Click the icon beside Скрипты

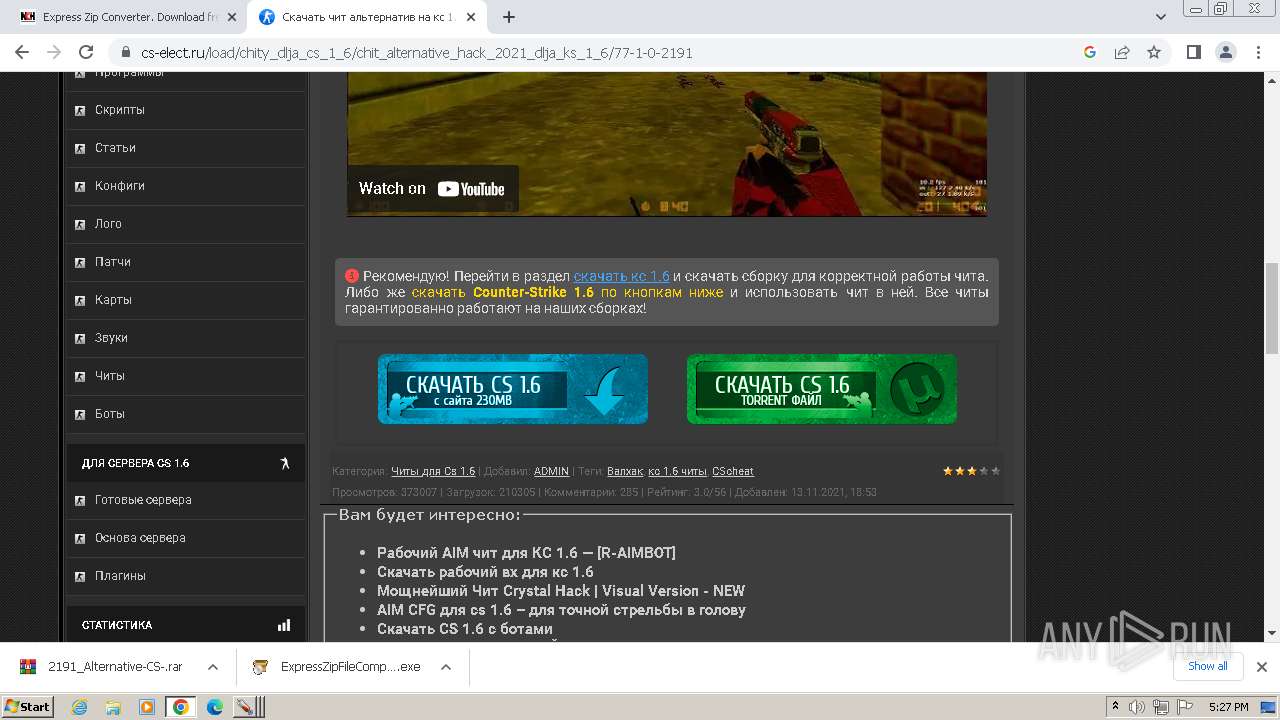[80, 110]
